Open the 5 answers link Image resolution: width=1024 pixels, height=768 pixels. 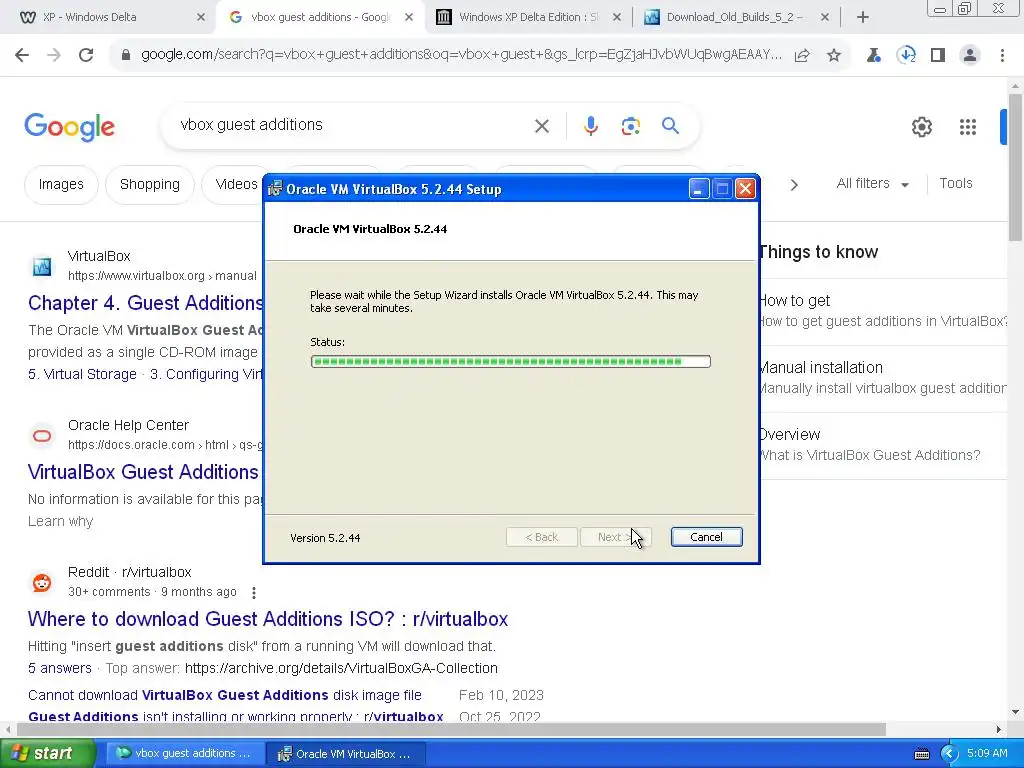click(x=59, y=668)
